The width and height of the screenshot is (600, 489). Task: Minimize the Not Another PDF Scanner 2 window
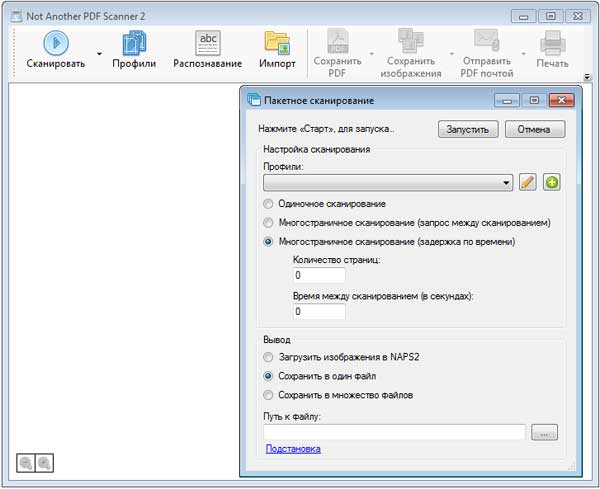(x=523, y=16)
